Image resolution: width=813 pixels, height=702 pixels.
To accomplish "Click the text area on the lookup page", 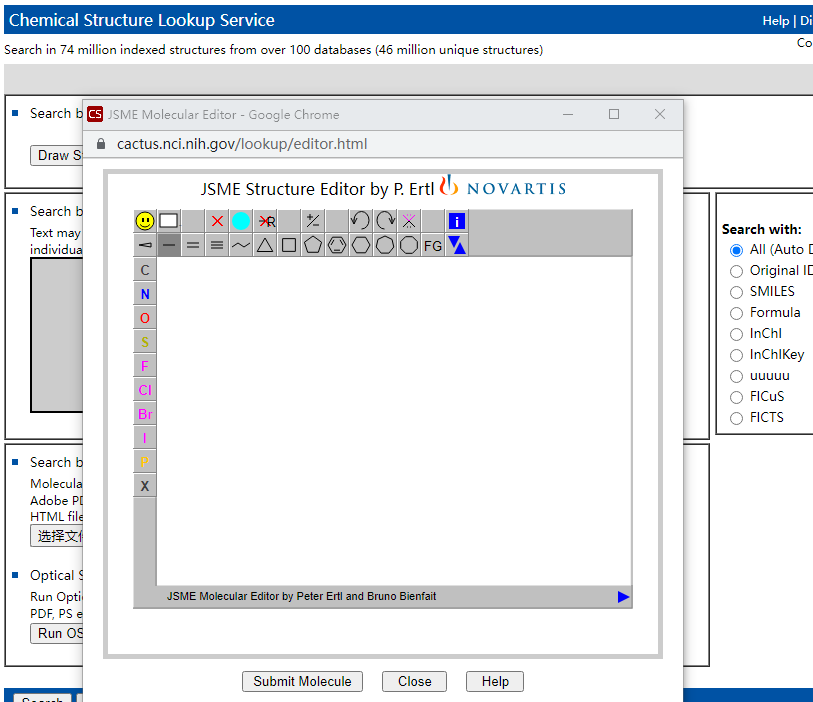I will point(57,335).
